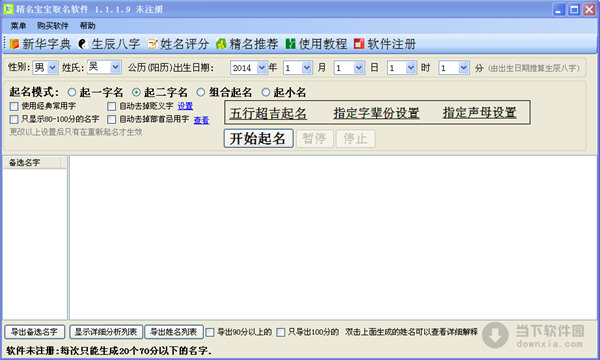Screen dimensions: 600x360
Task: Open 指定字辈份设置 link
Action: [376, 113]
